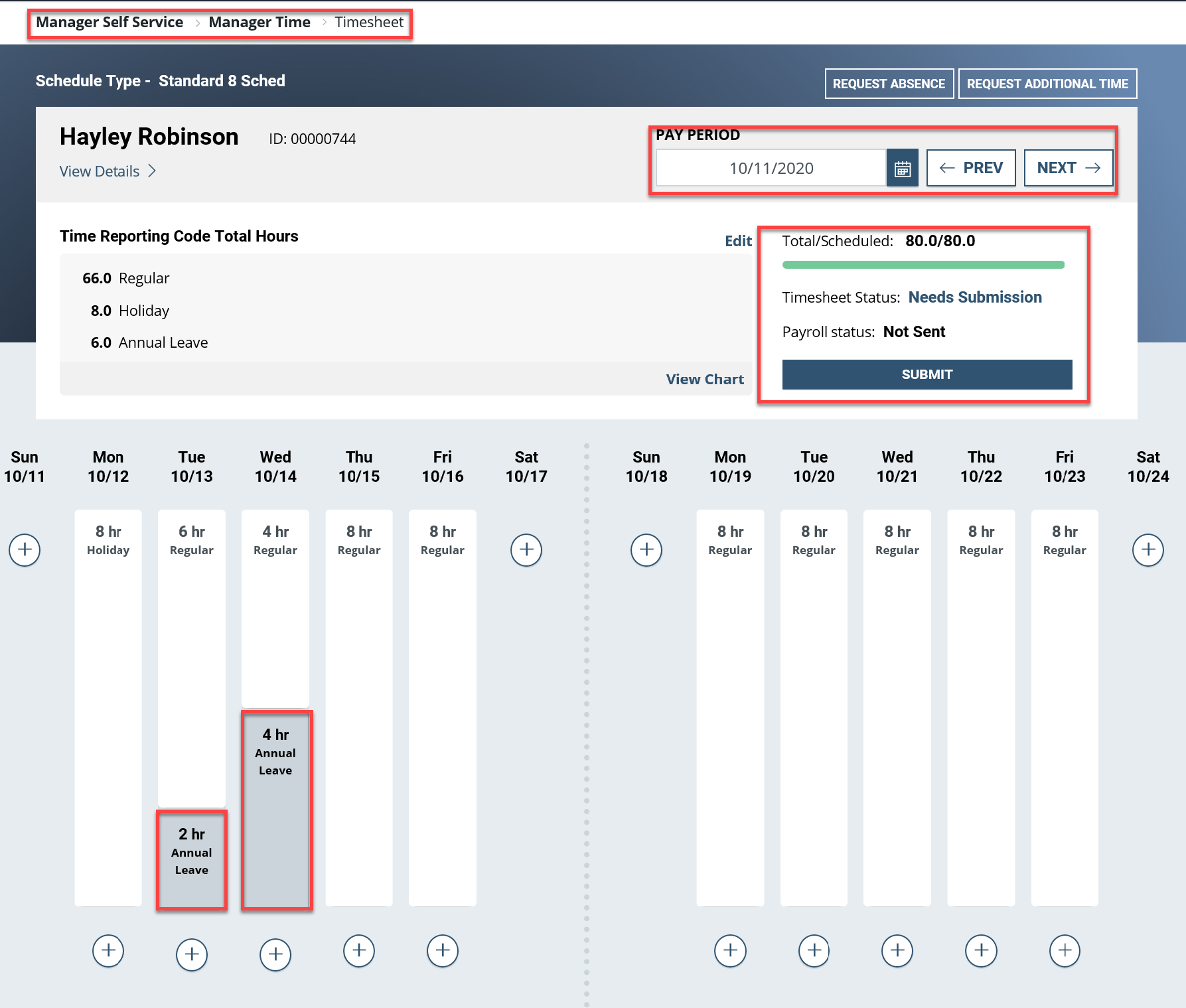Screen dimensions: 1186x1008
Task: Click PREV arrow for previous pay period
Action: [x=971, y=168]
